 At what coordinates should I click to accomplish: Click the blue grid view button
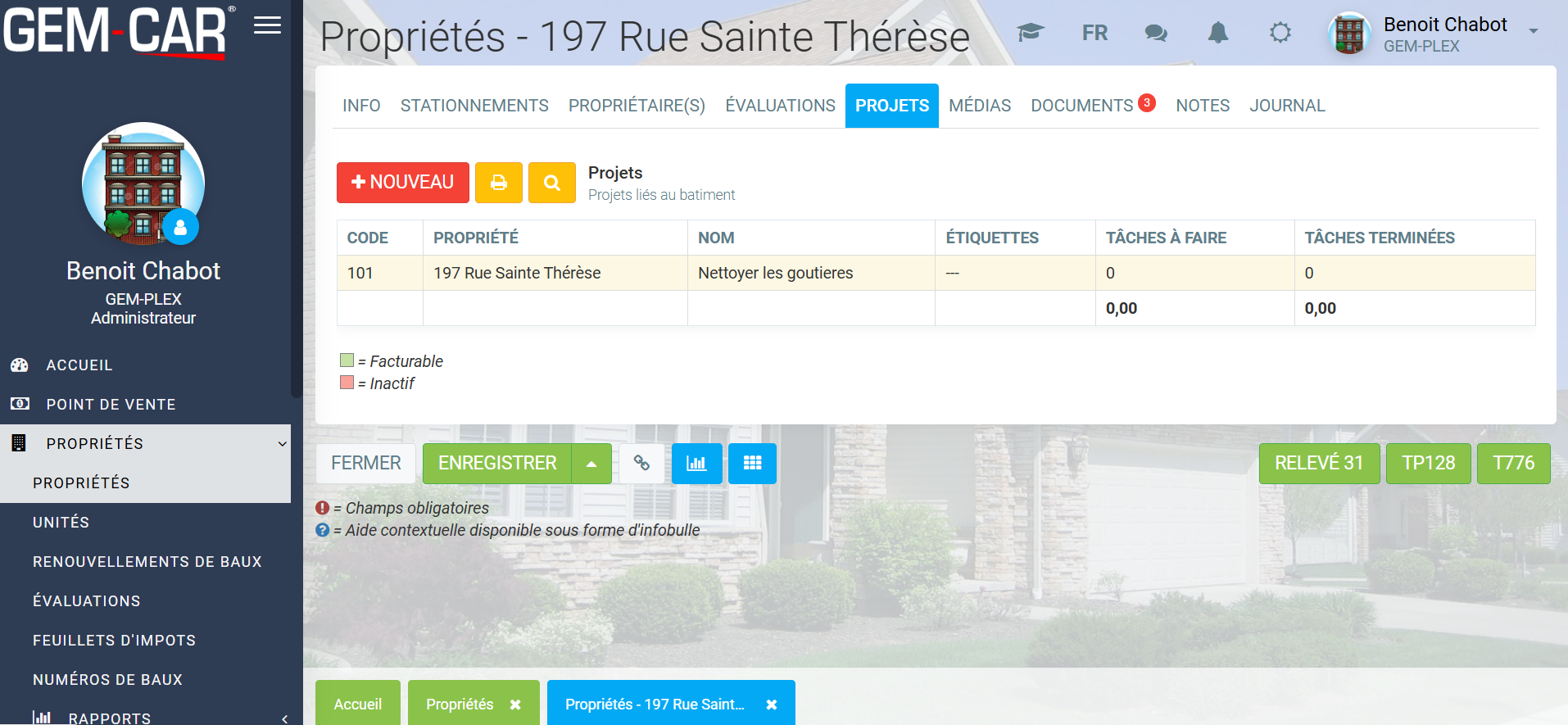point(752,464)
